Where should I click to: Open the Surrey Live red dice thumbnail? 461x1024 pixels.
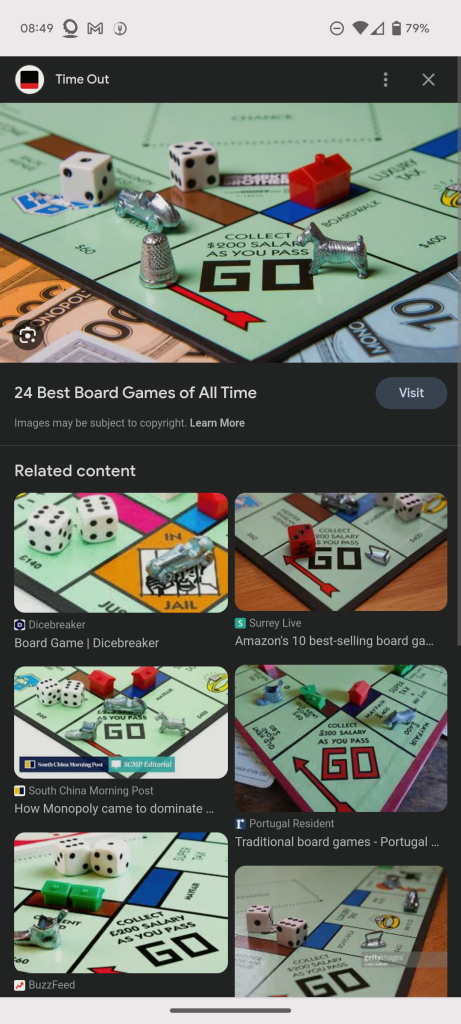click(341, 552)
